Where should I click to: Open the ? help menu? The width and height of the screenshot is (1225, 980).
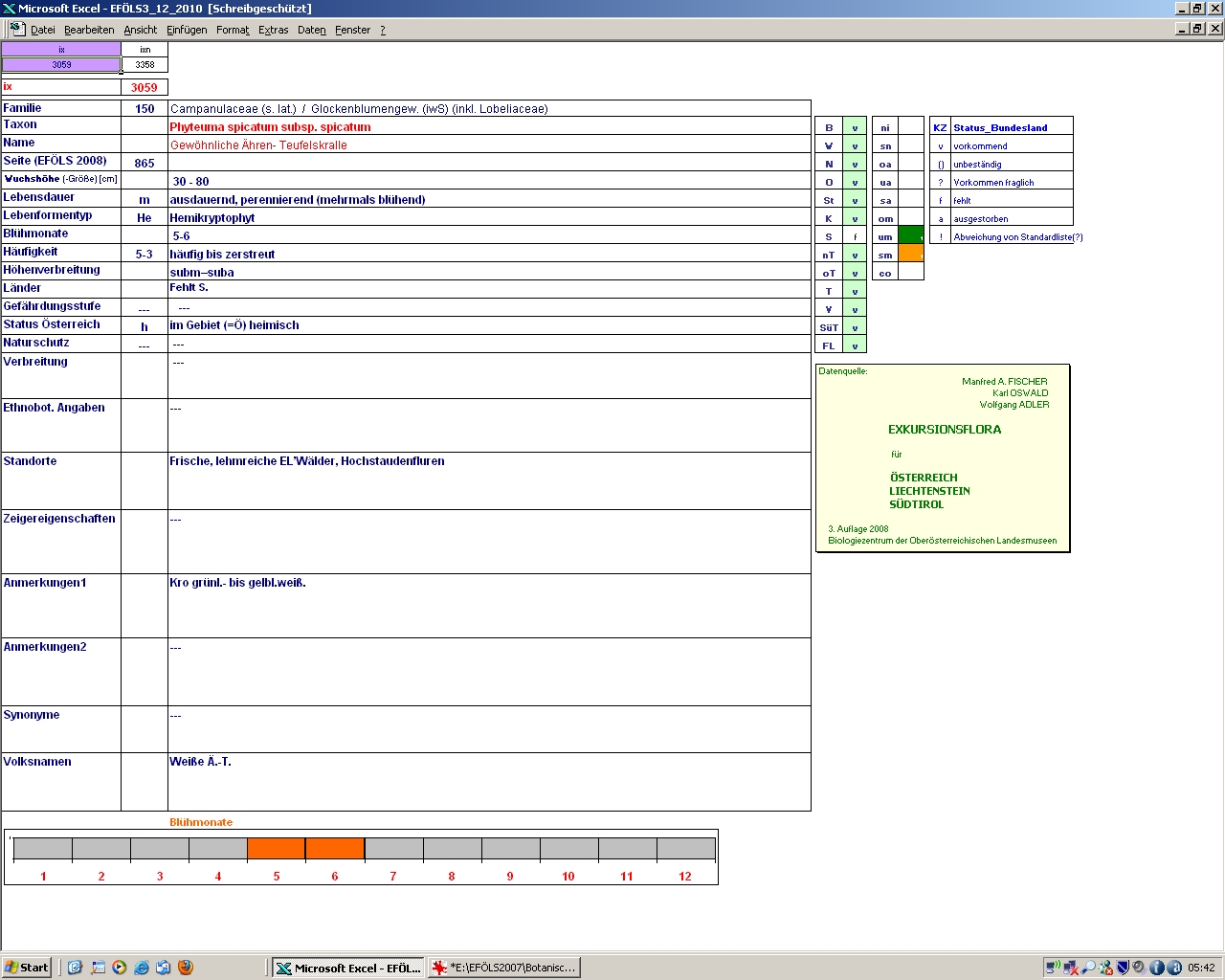pos(383,30)
